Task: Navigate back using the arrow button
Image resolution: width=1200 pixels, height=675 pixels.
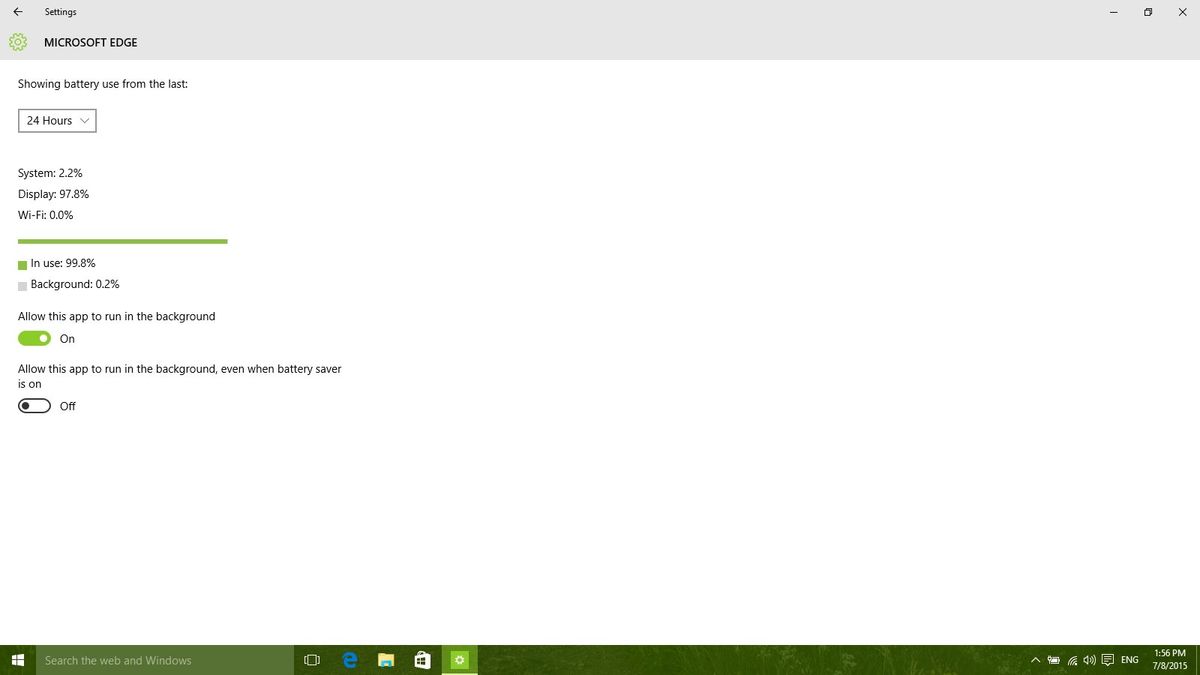Action: tap(18, 12)
